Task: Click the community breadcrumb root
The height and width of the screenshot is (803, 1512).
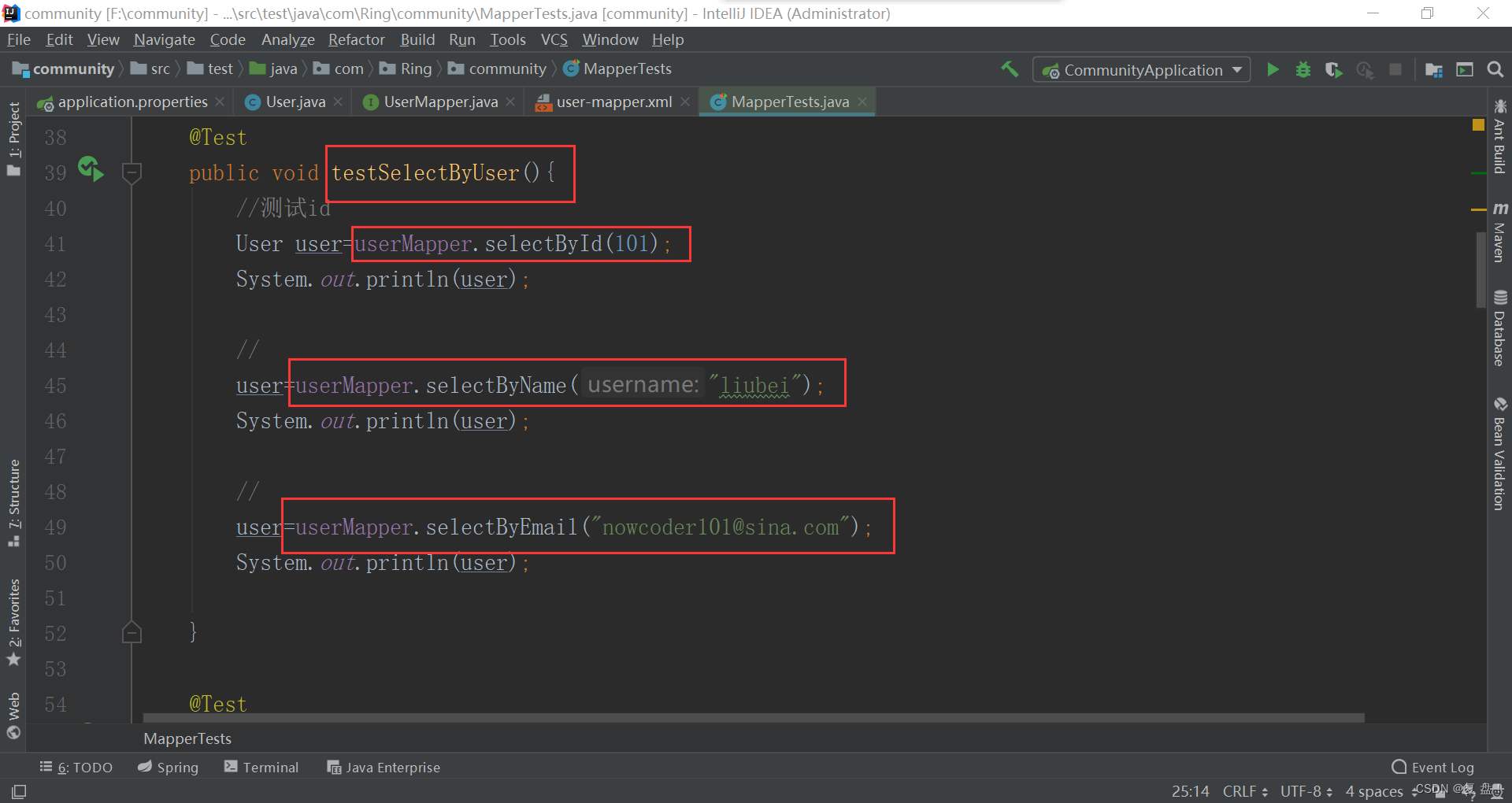Action: (x=64, y=69)
